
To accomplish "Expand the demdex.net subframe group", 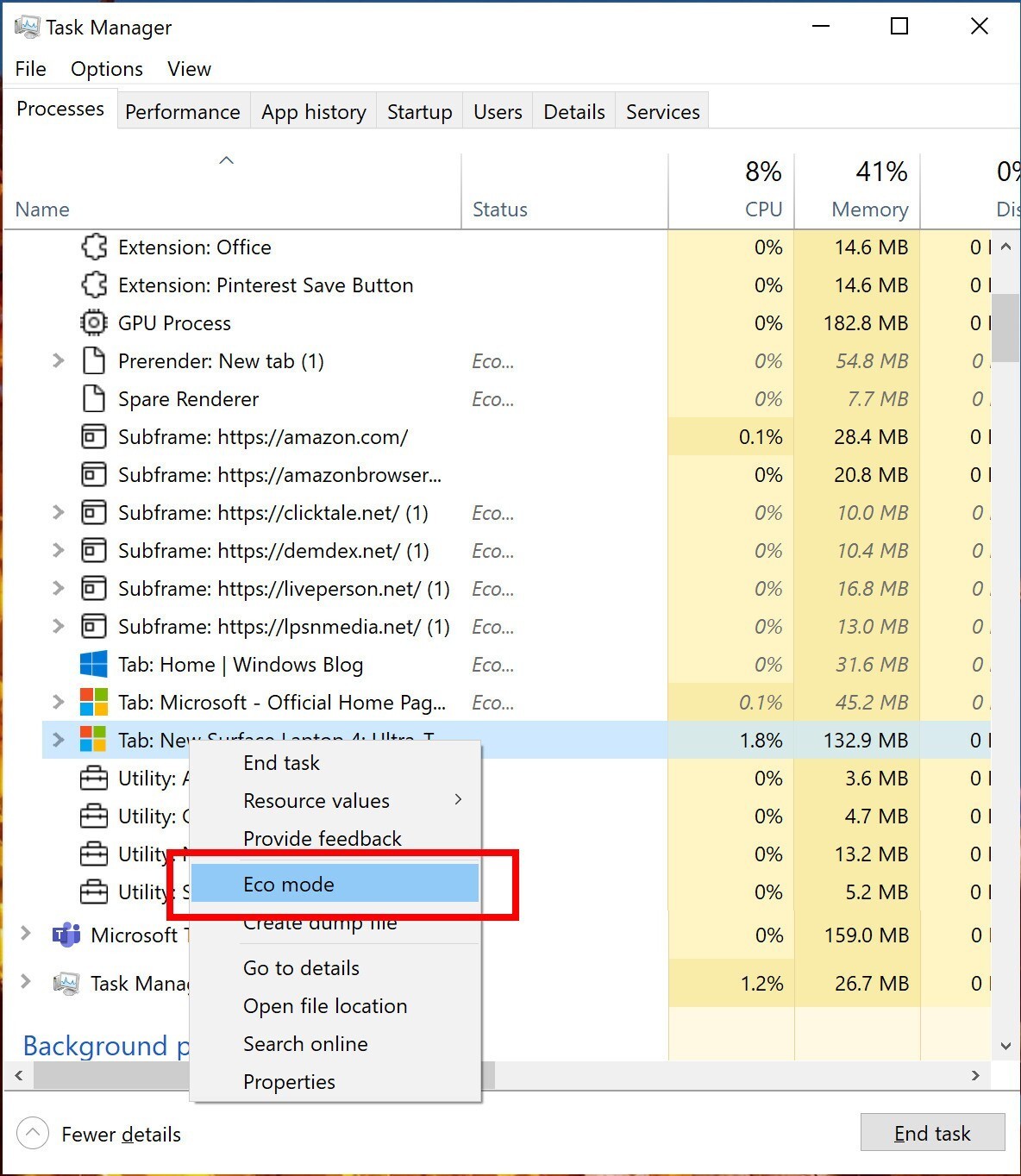I will point(58,551).
